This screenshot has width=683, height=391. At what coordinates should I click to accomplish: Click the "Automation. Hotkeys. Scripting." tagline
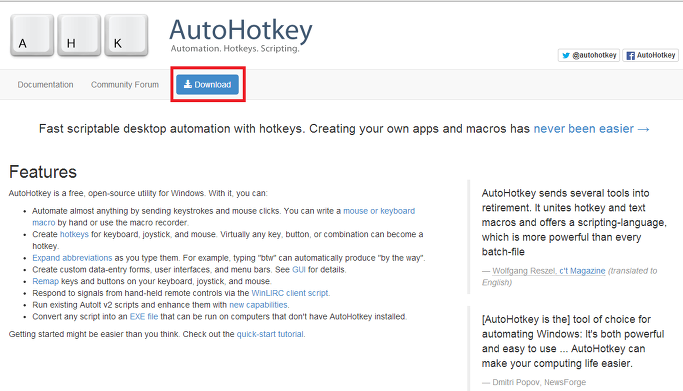pyautogui.click(x=235, y=48)
